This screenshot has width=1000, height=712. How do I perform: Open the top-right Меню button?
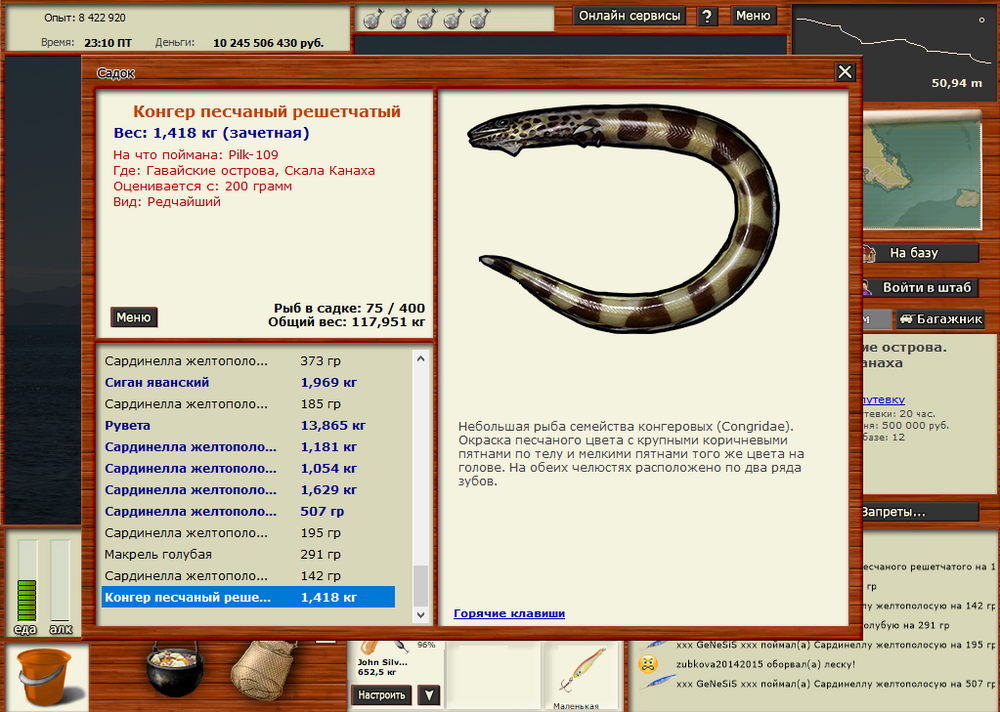point(753,16)
